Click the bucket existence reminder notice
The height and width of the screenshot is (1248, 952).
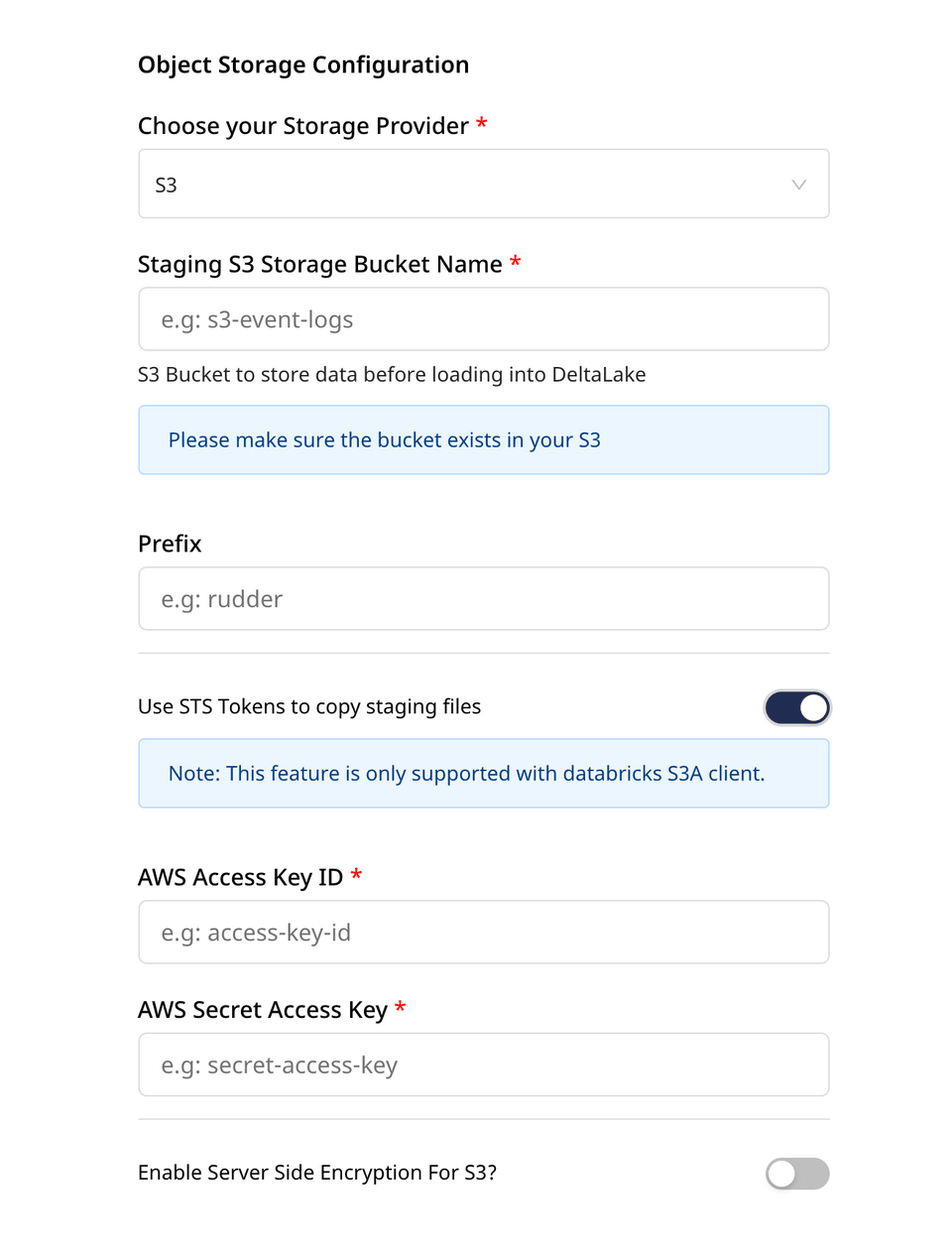pos(483,439)
